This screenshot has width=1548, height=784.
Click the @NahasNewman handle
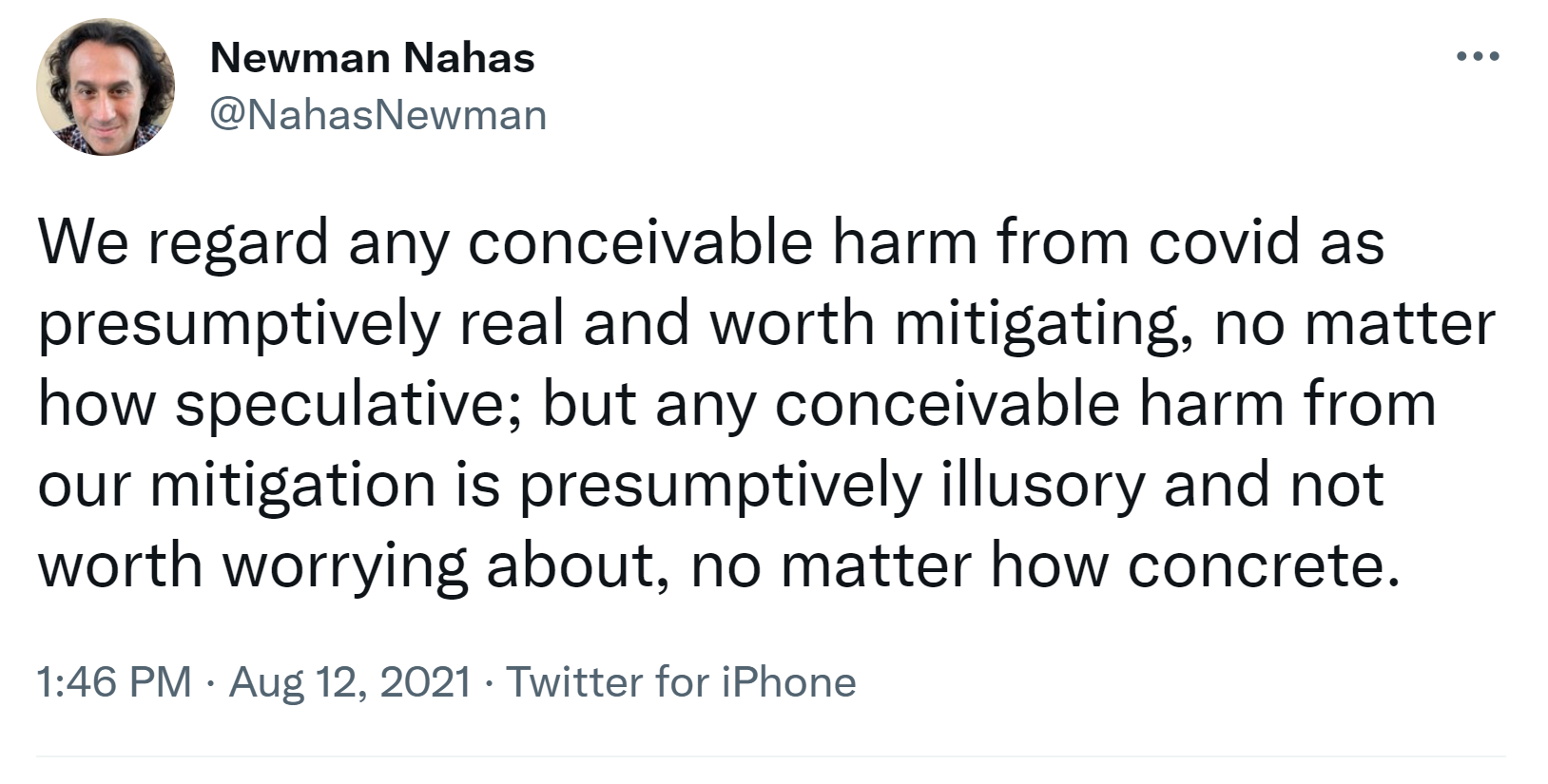pyautogui.click(x=377, y=115)
